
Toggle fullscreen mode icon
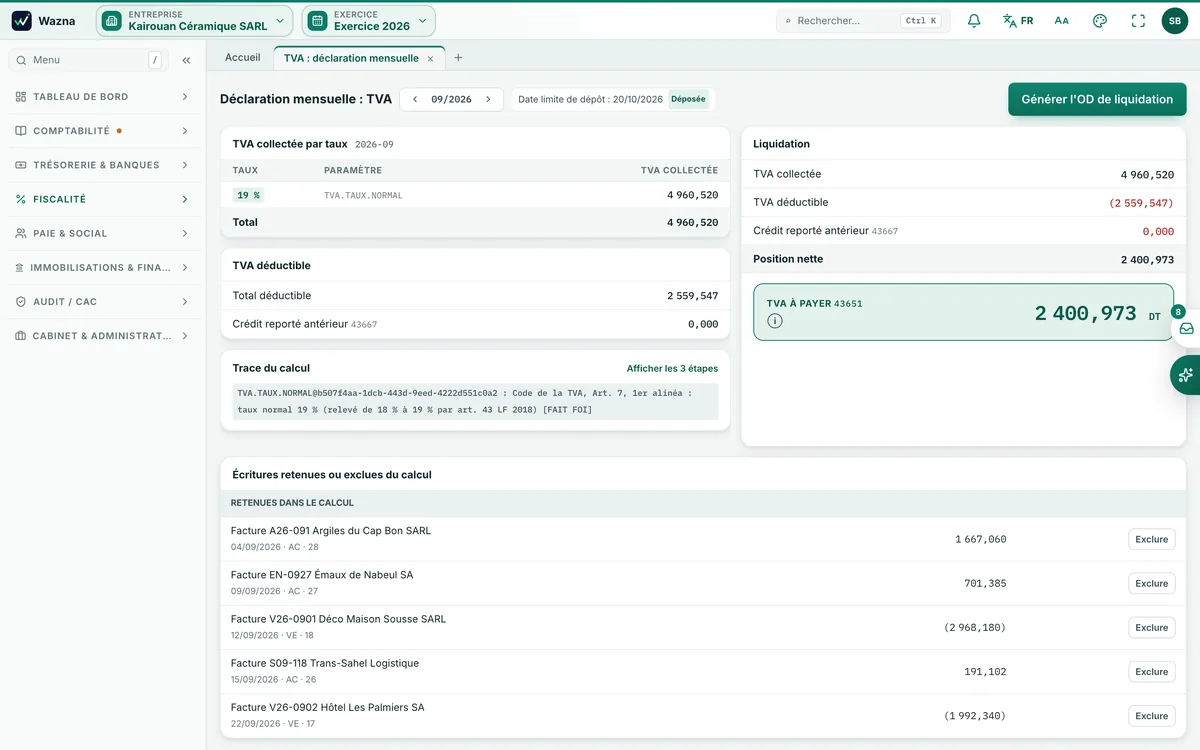[1138, 20]
